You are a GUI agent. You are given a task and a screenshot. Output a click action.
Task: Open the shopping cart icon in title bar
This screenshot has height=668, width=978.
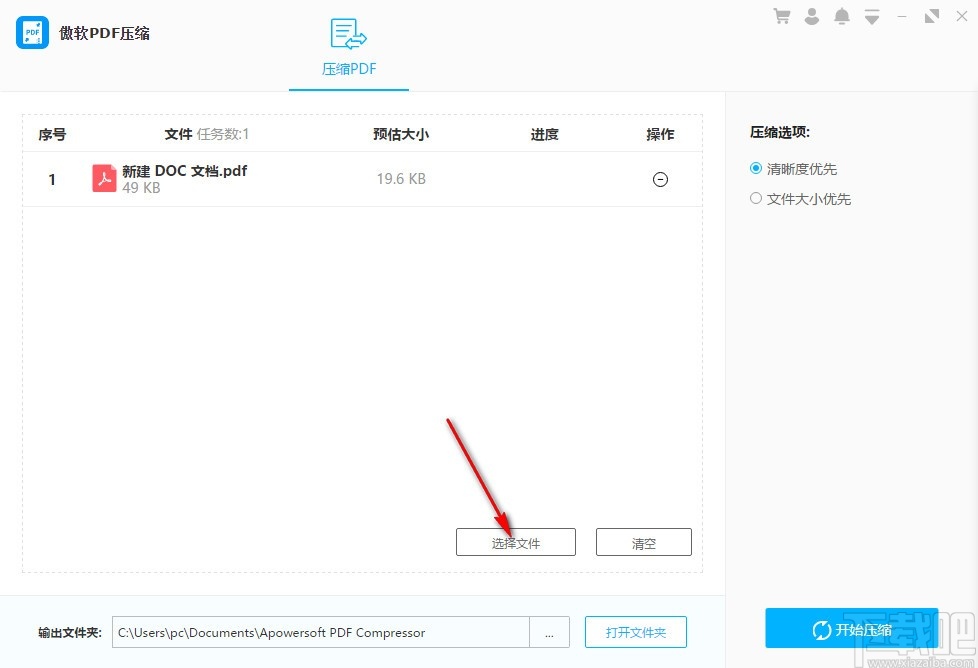(781, 16)
